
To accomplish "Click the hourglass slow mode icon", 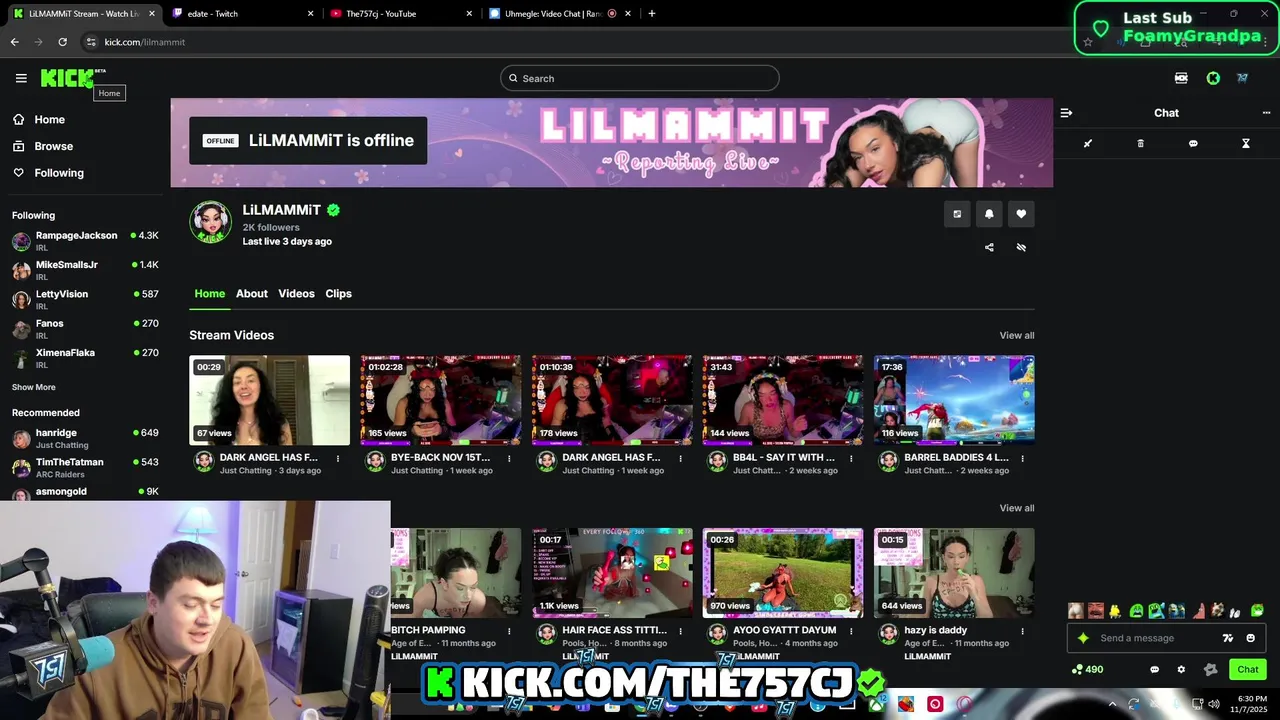I will tap(1246, 144).
